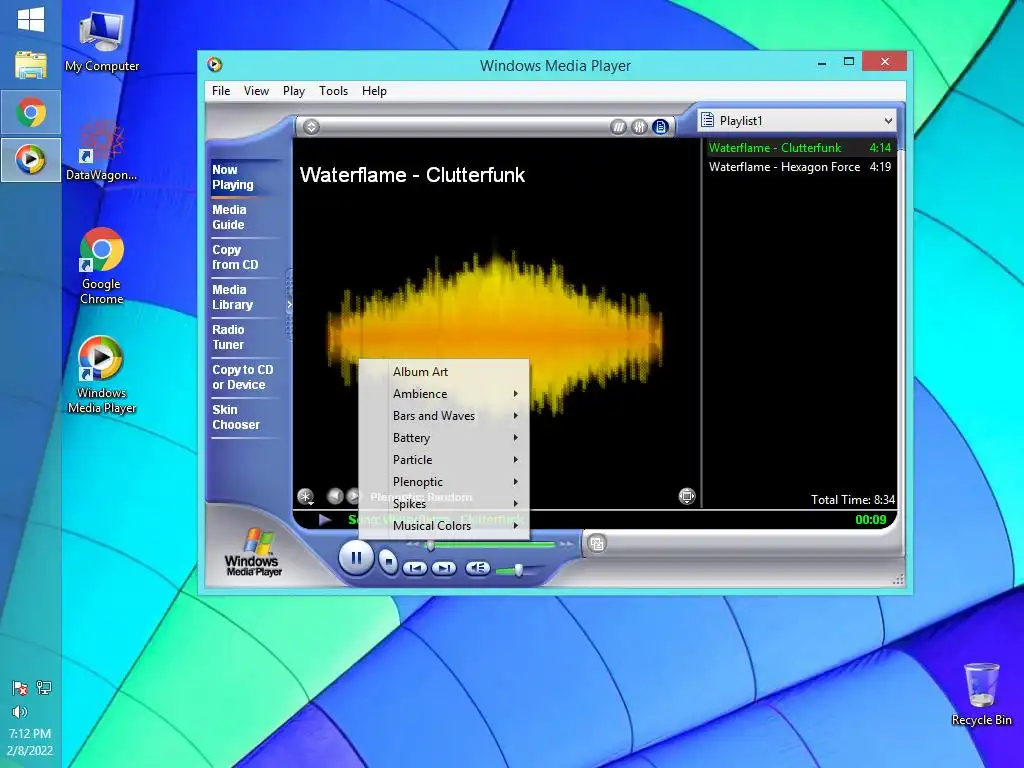
Task: Expand the Ambience submenu
Action: pos(444,394)
